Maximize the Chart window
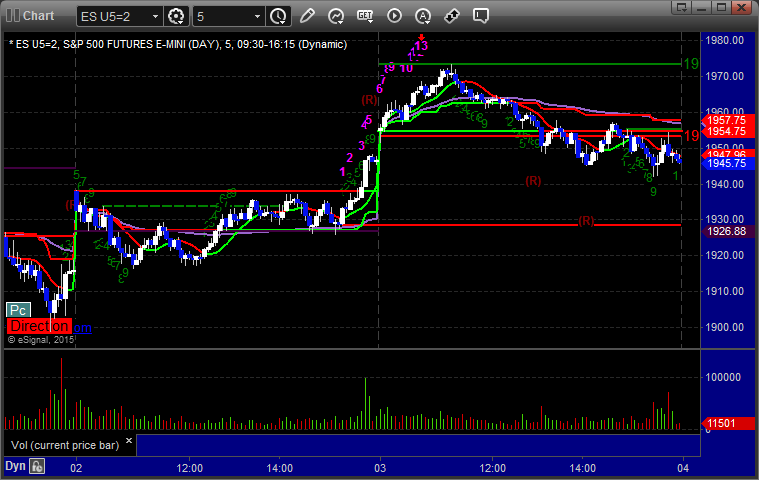Screen dimensions: 759x480 tap(721, 7)
